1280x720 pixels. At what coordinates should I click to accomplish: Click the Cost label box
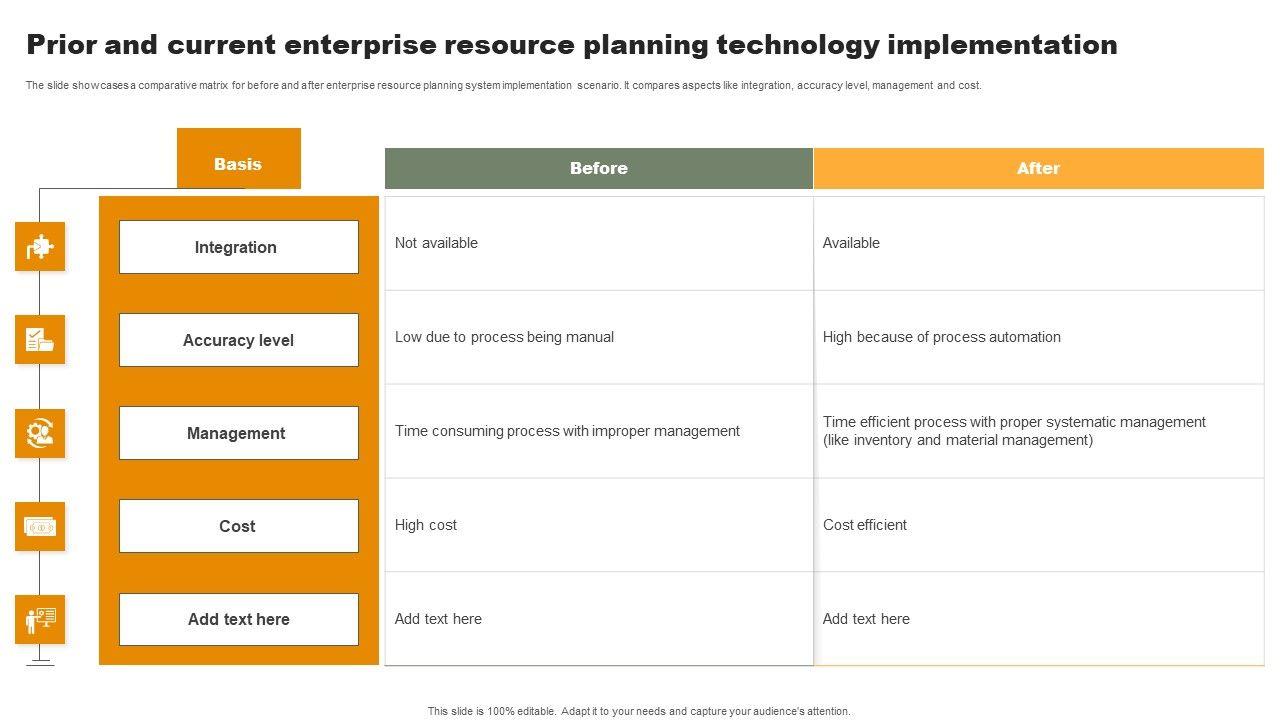pos(238,526)
